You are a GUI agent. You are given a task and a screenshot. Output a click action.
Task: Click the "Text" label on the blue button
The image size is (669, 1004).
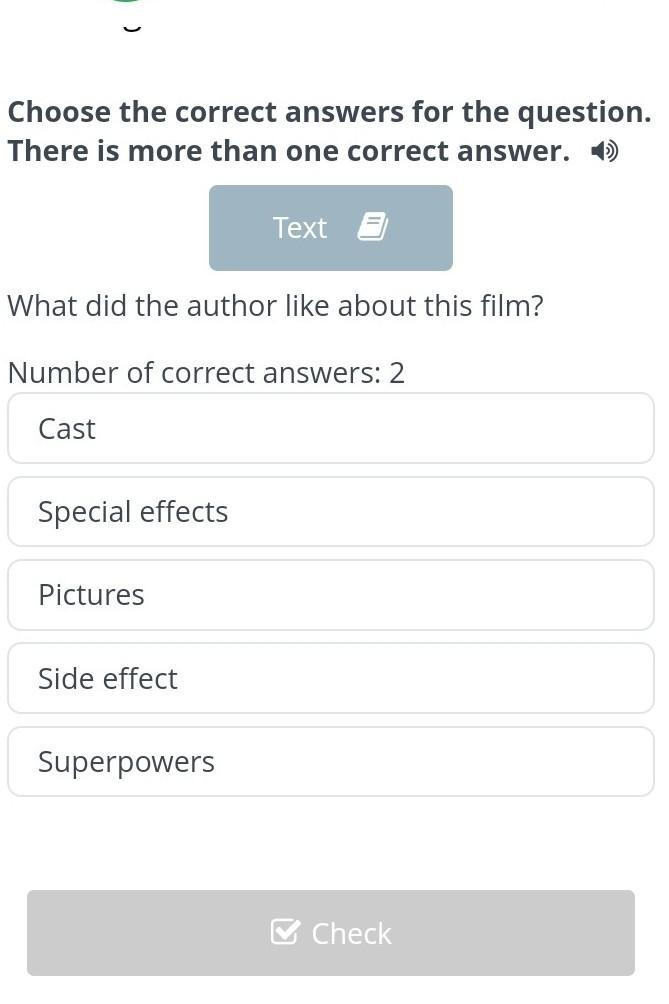(x=300, y=228)
